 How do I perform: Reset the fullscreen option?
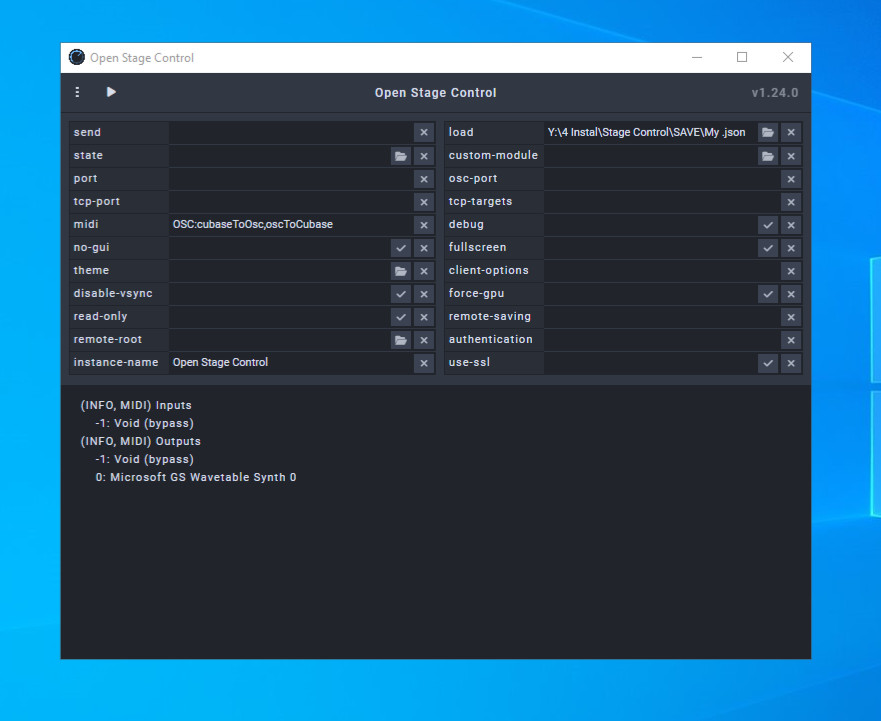pos(791,248)
